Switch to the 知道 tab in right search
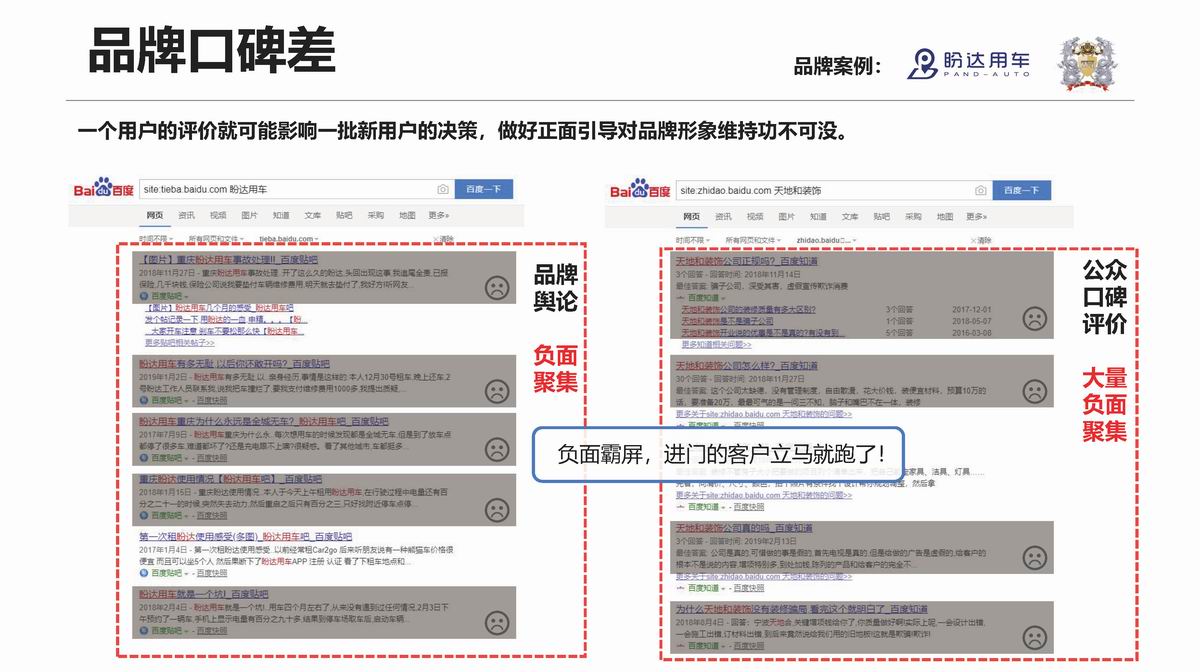This screenshot has width=1200, height=672. point(817,216)
